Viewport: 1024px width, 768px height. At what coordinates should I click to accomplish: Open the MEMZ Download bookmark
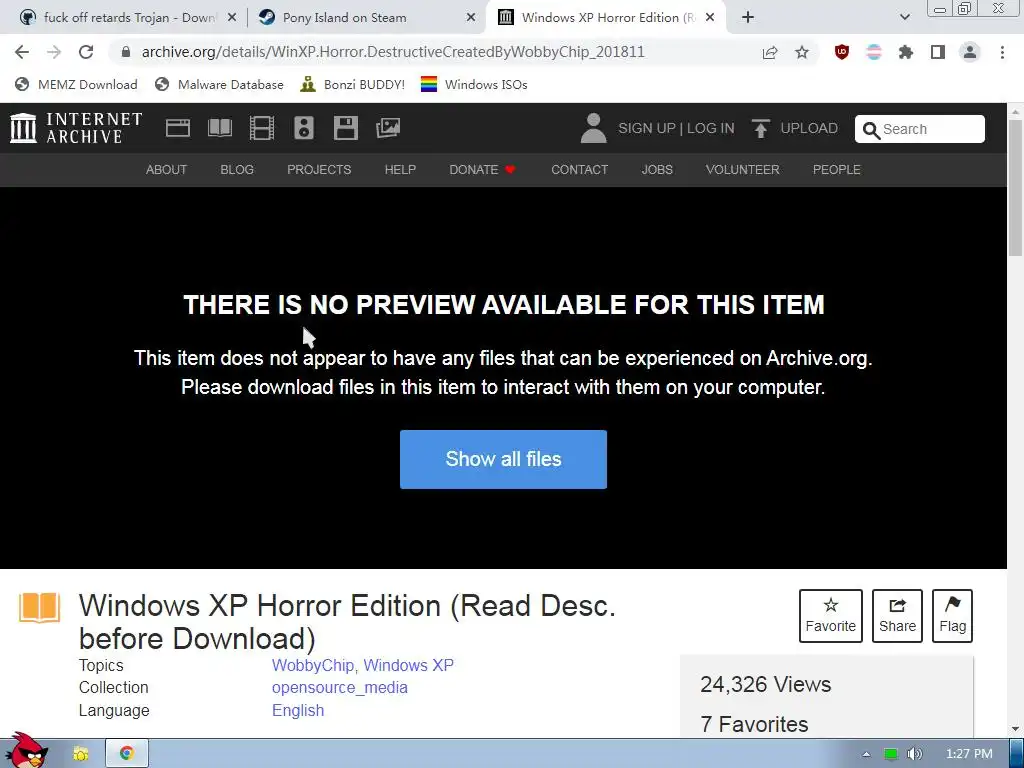[76, 84]
